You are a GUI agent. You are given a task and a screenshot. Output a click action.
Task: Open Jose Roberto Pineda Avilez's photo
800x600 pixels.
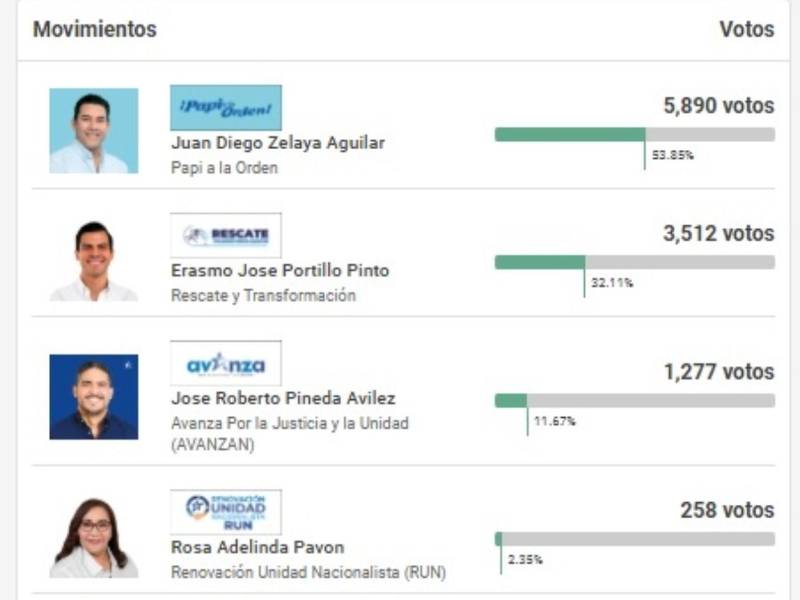(94, 397)
